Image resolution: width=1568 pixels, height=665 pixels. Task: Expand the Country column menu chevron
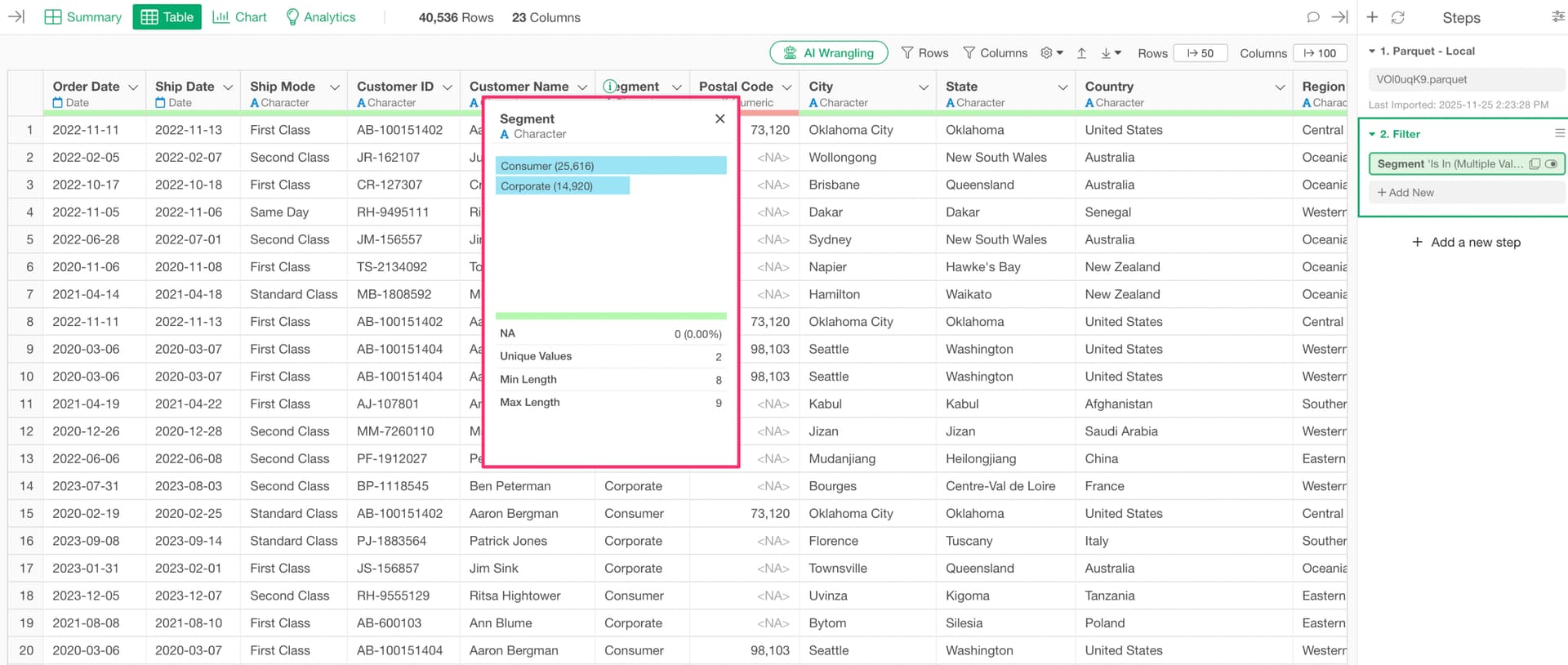pyautogui.click(x=1280, y=87)
